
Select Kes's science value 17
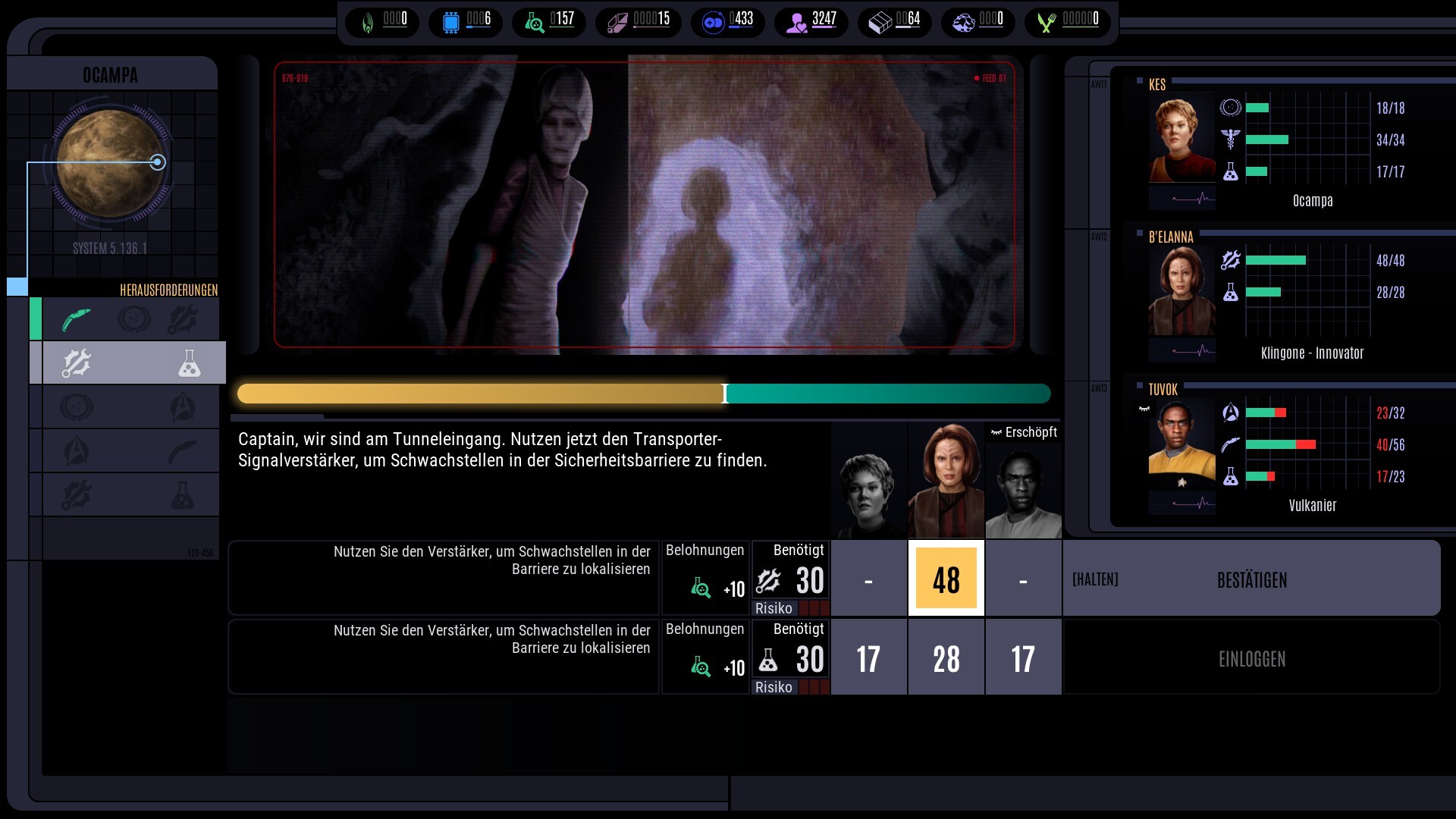point(869,657)
